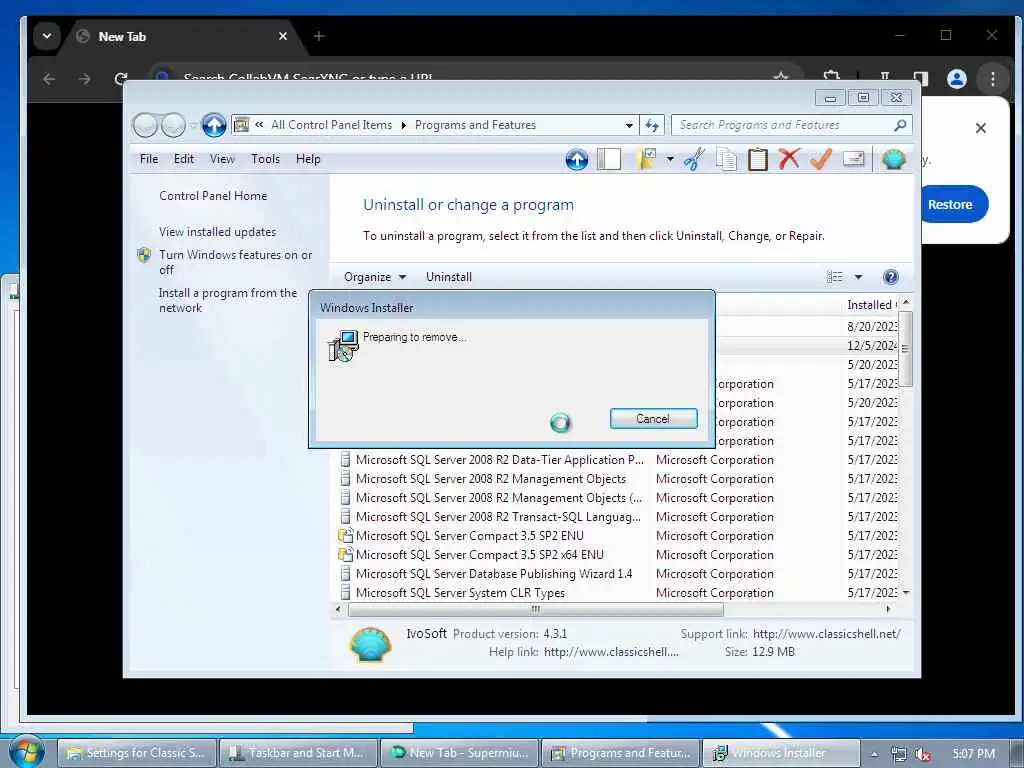The height and width of the screenshot is (768, 1024).
Task: Click the change view icon
Action: 835,277
